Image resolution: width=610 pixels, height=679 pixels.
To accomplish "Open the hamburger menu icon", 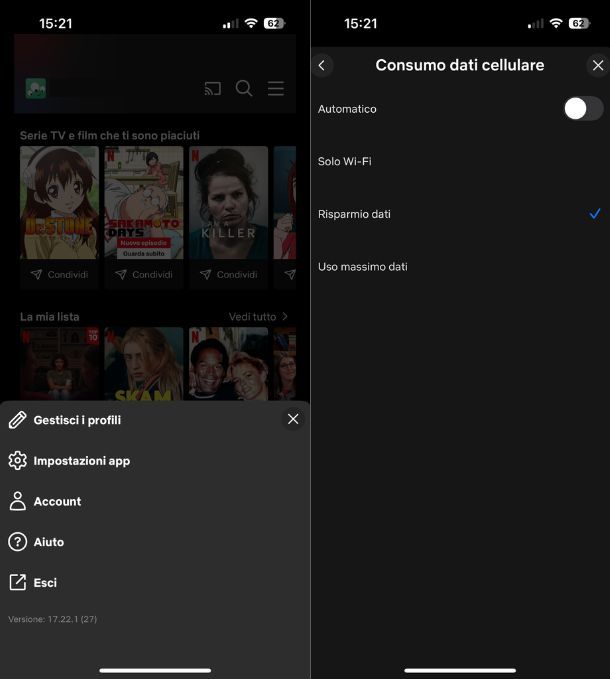I will click(276, 88).
